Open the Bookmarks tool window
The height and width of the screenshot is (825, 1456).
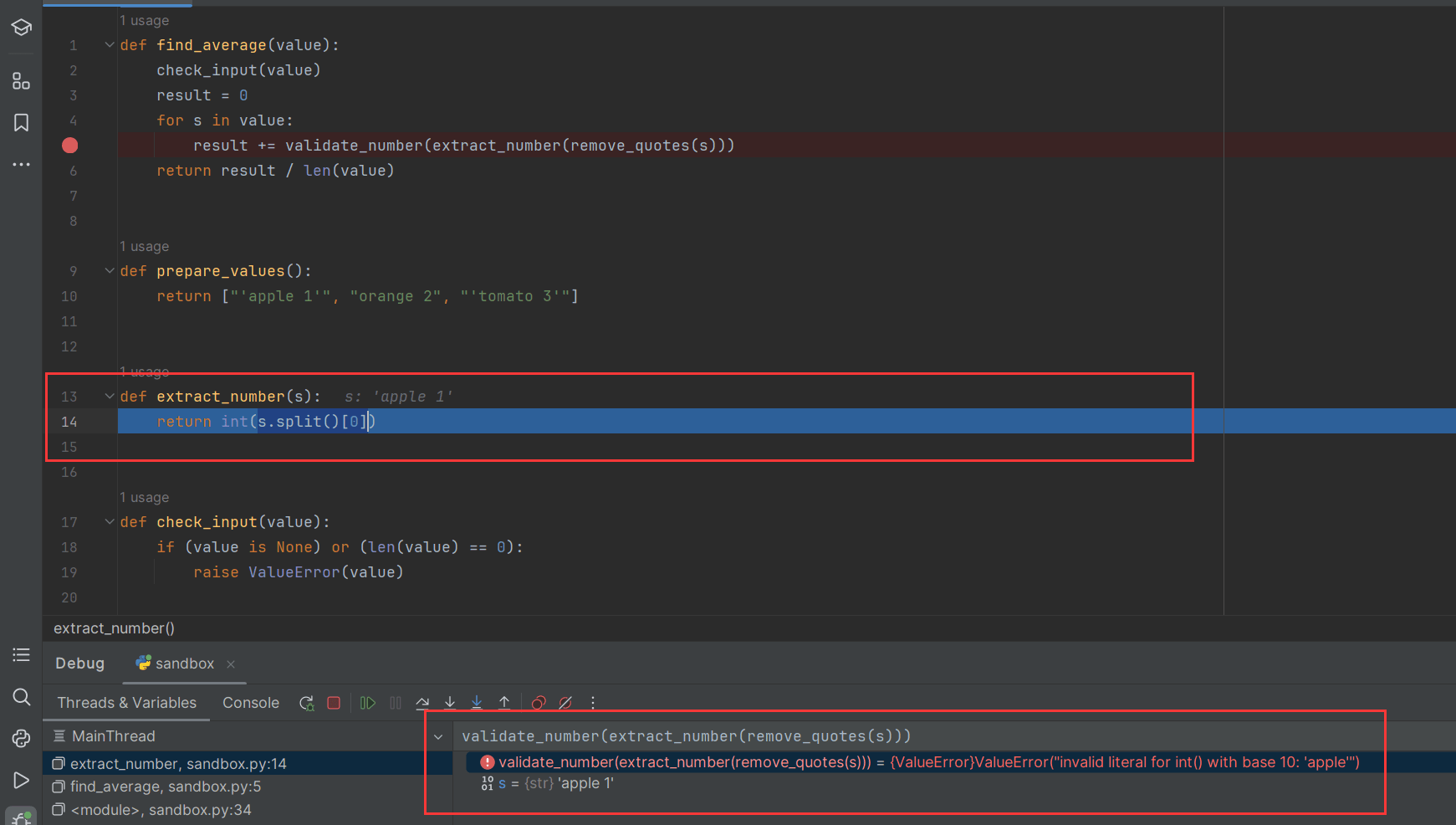21,123
